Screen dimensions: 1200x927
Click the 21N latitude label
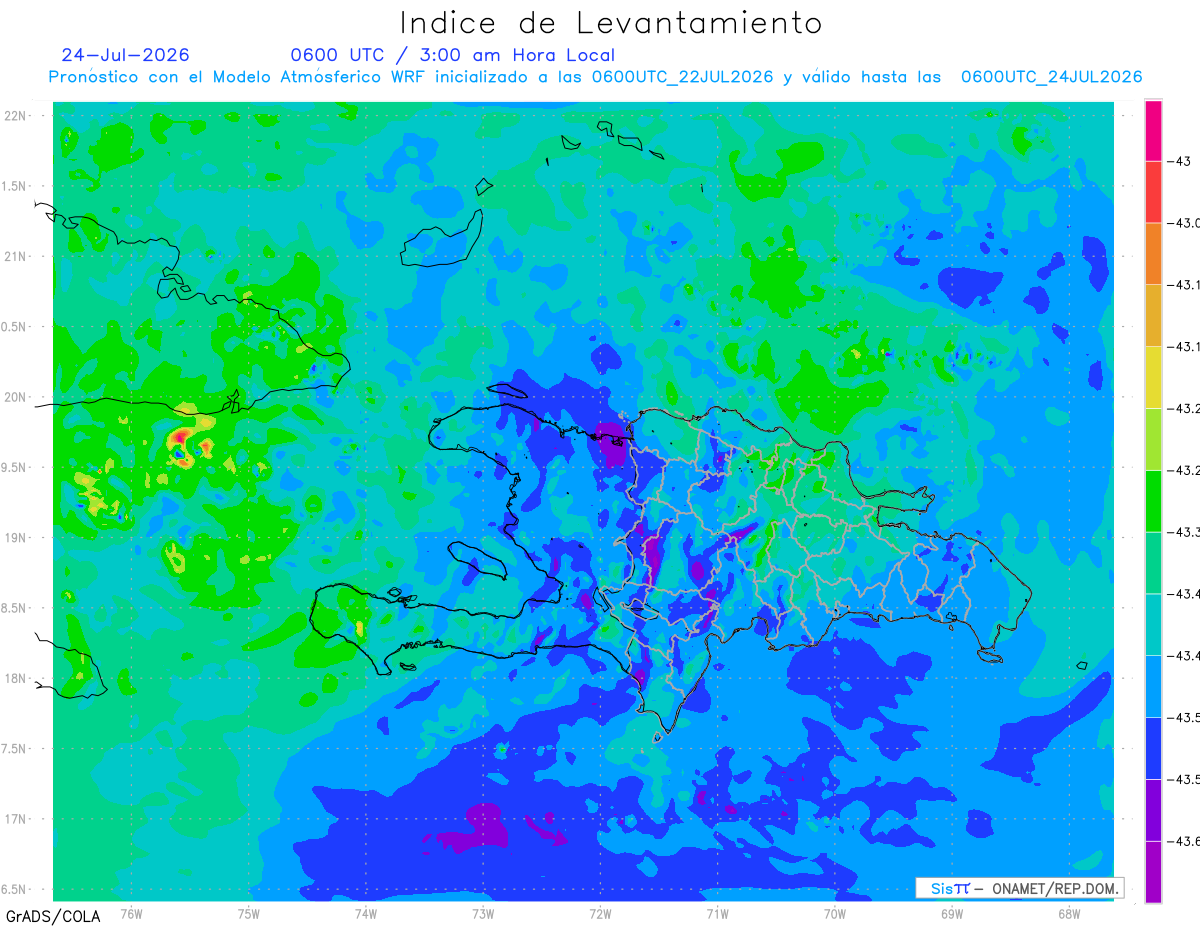click(x=16, y=257)
